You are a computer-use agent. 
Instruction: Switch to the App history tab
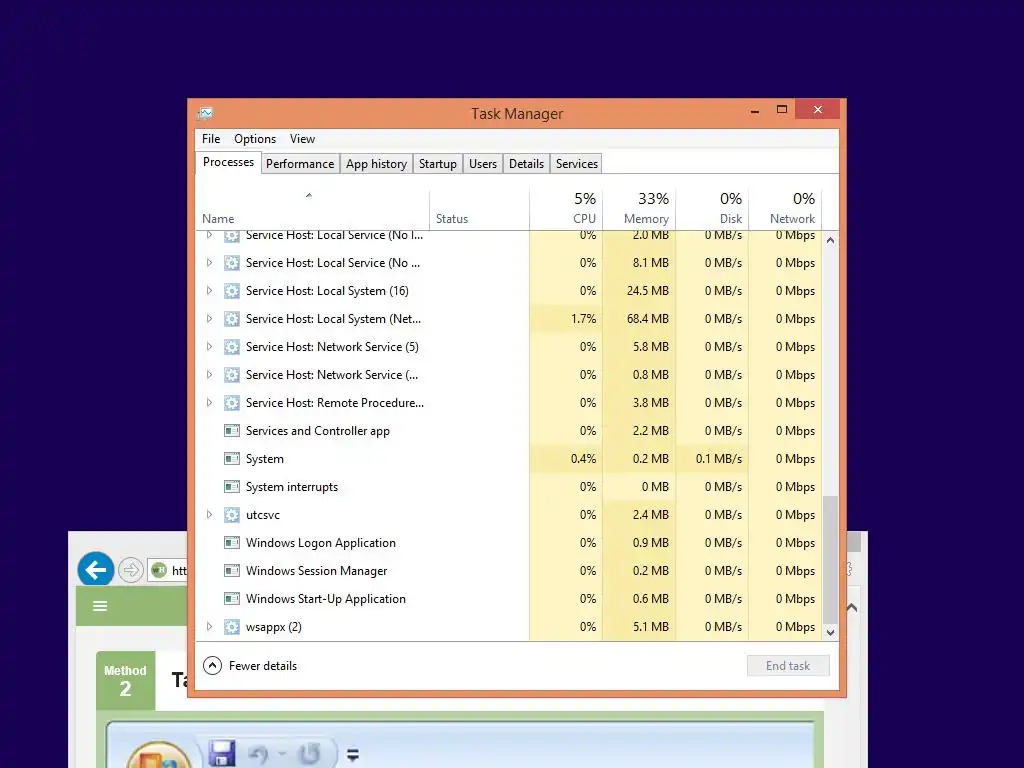click(x=376, y=164)
